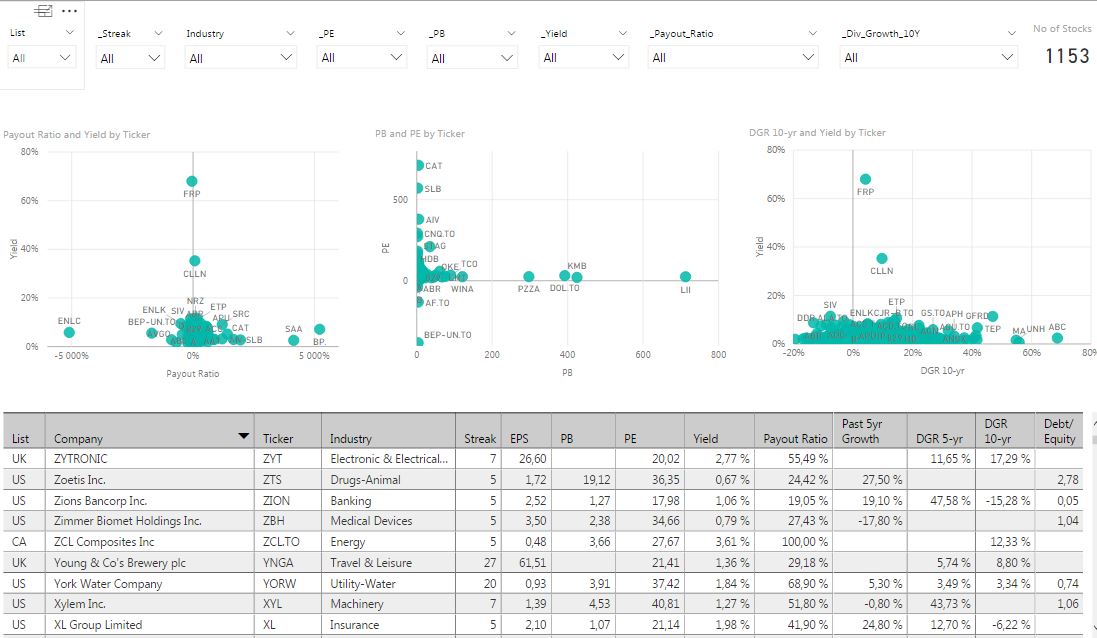Screen dimensions: 1097x638
Task: Select the CLLN point in DGR 10-yr chart
Action: coord(879,258)
